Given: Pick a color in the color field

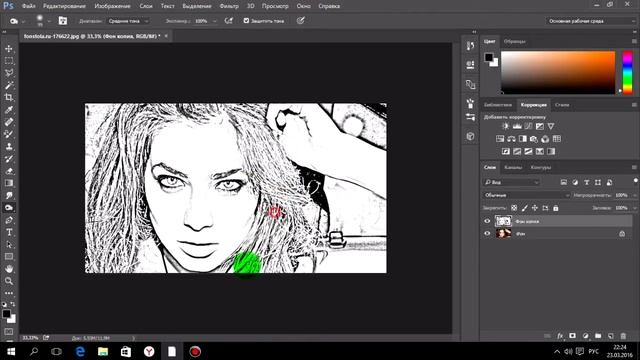Looking at the screenshot, I should click(558, 73).
